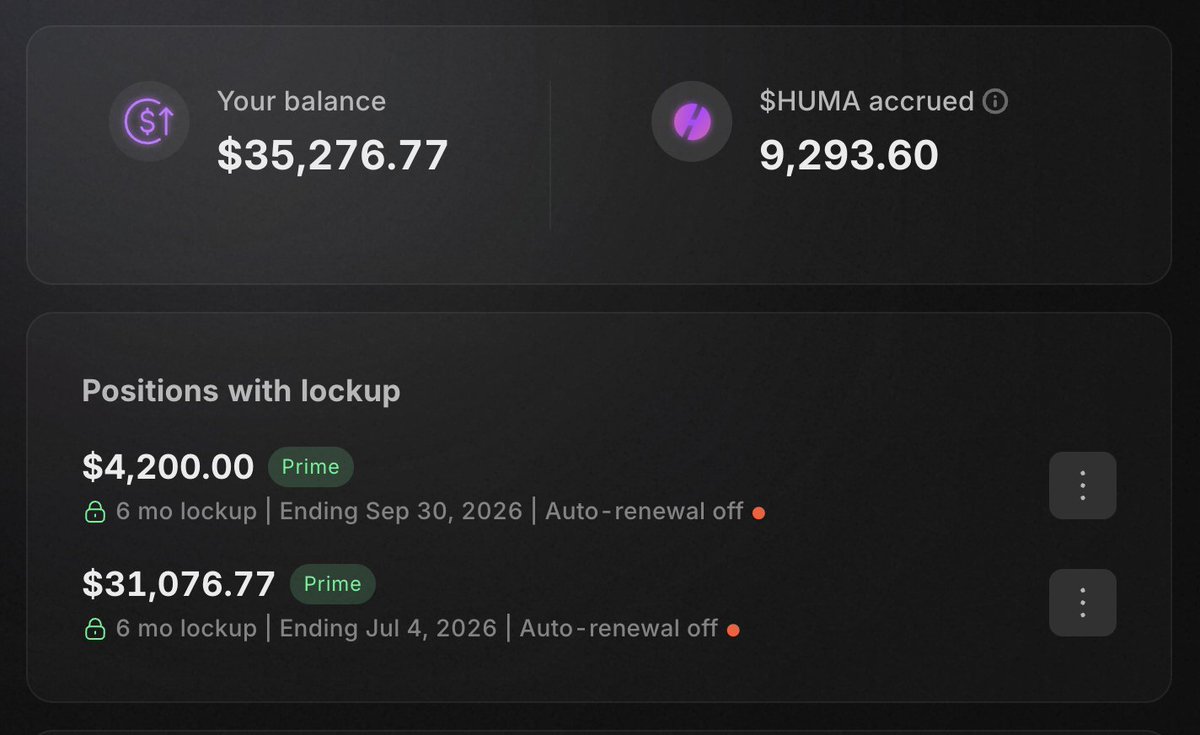Click the balance dollar arrow icon
The image size is (1200, 735).
click(x=149, y=122)
